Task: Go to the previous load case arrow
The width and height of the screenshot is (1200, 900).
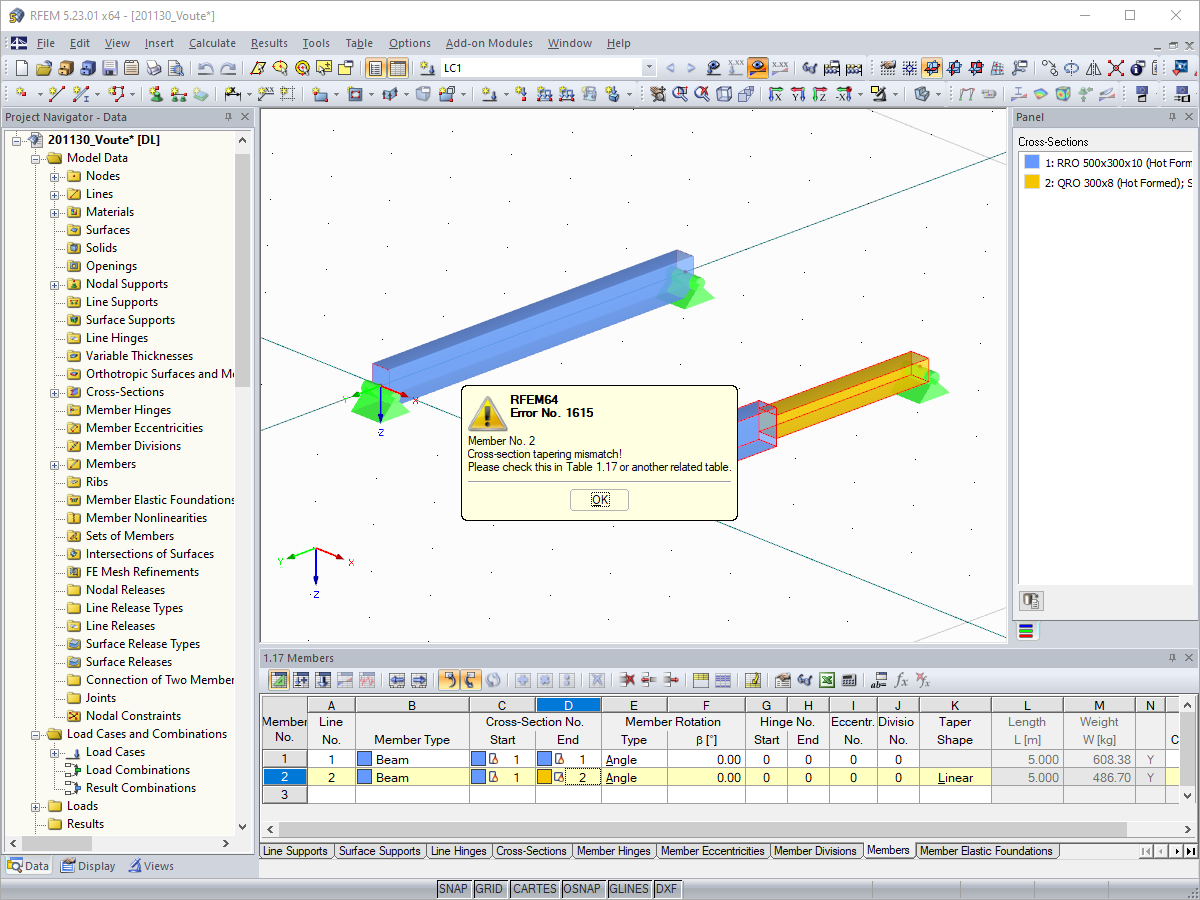Action: click(x=670, y=68)
